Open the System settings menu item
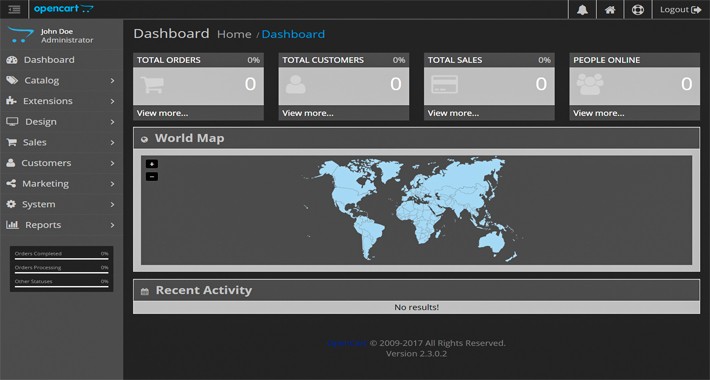This screenshot has height=380, width=710. [62, 204]
